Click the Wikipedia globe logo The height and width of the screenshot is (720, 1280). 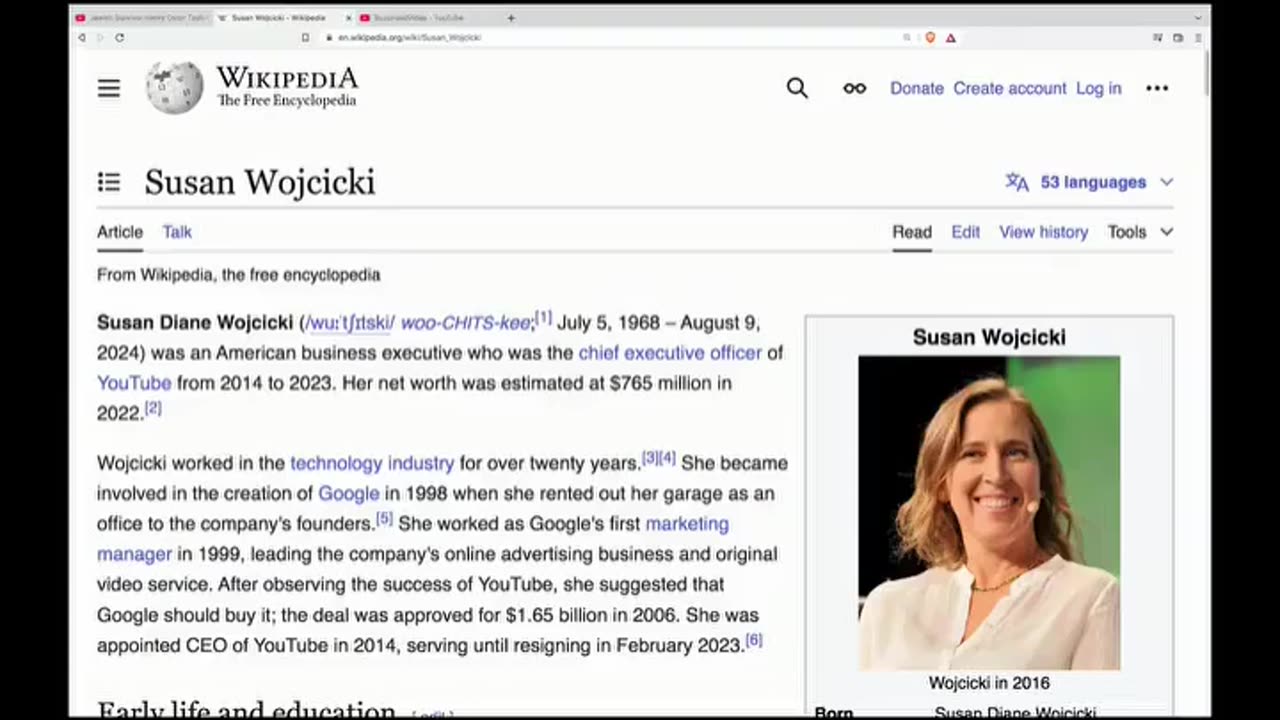174,87
